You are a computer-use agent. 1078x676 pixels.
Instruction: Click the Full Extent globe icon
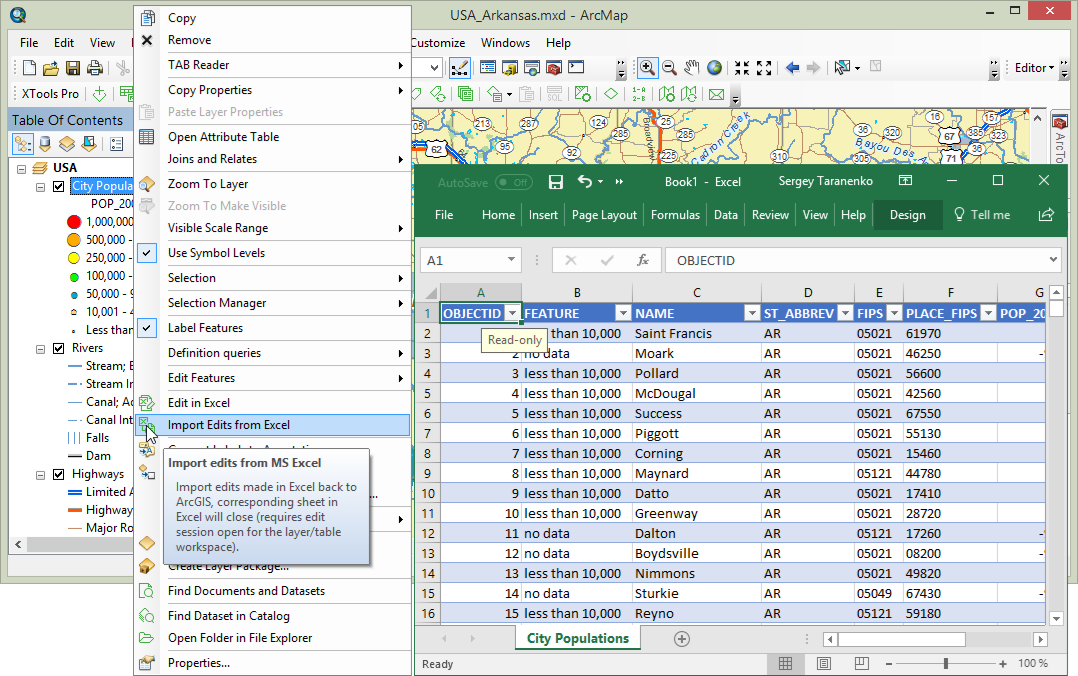tap(714, 67)
